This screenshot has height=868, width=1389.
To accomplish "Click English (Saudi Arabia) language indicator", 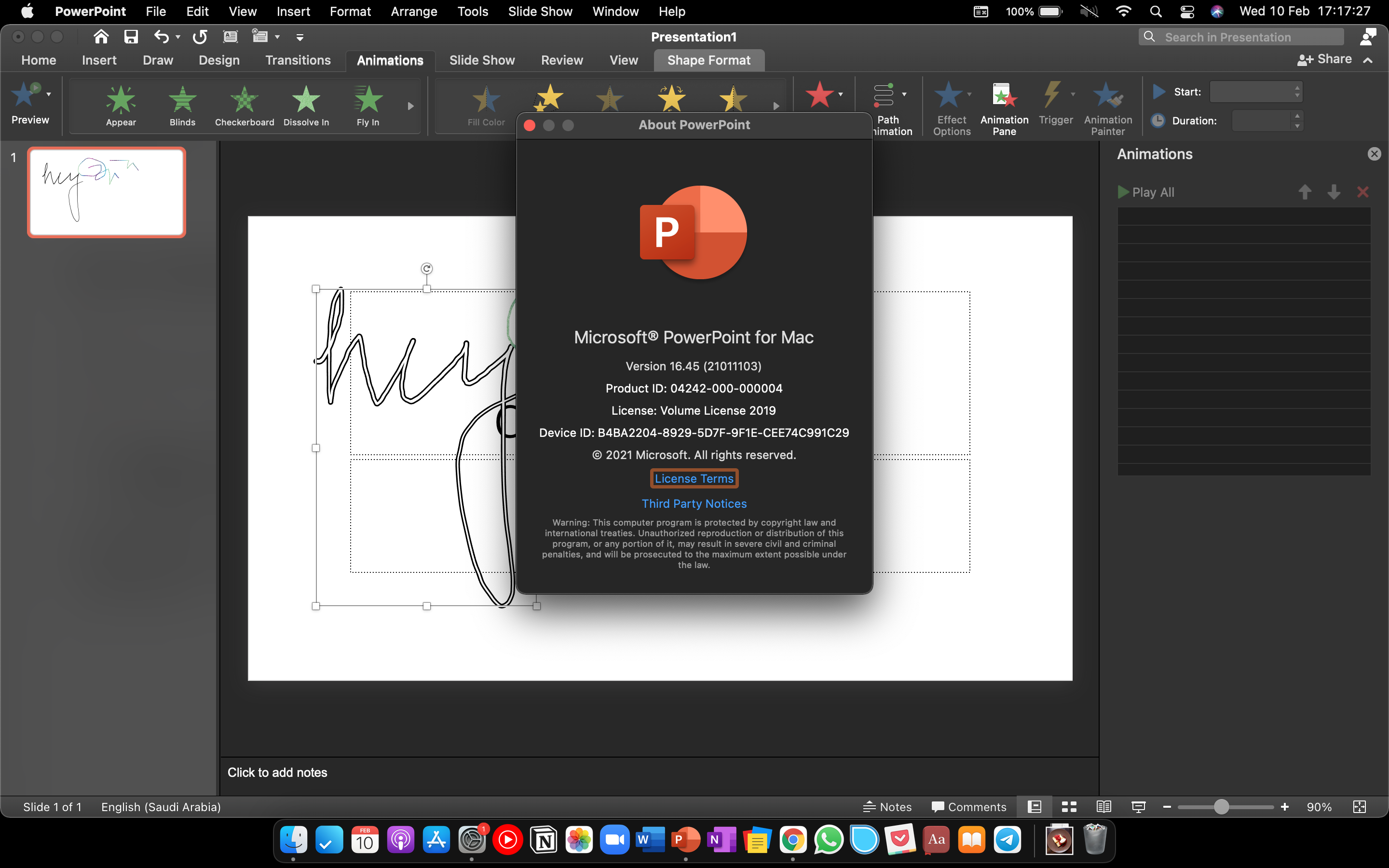I will (161, 807).
